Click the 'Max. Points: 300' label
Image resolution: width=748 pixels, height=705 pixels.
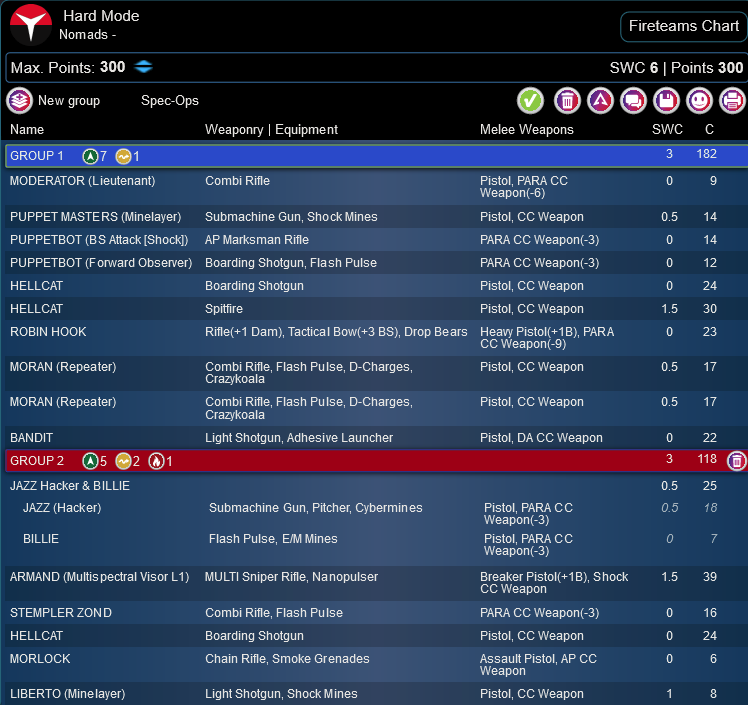[x=68, y=67]
